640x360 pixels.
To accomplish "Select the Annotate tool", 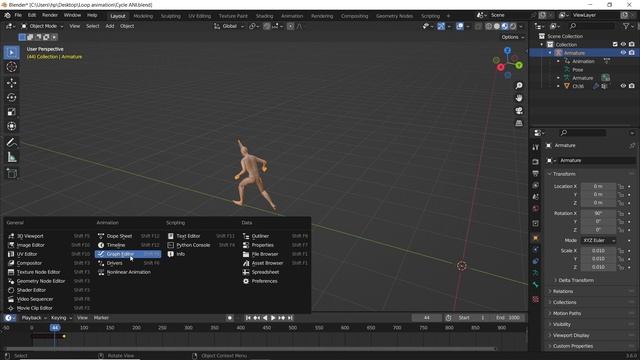I will pyautogui.click(x=11, y=142).
